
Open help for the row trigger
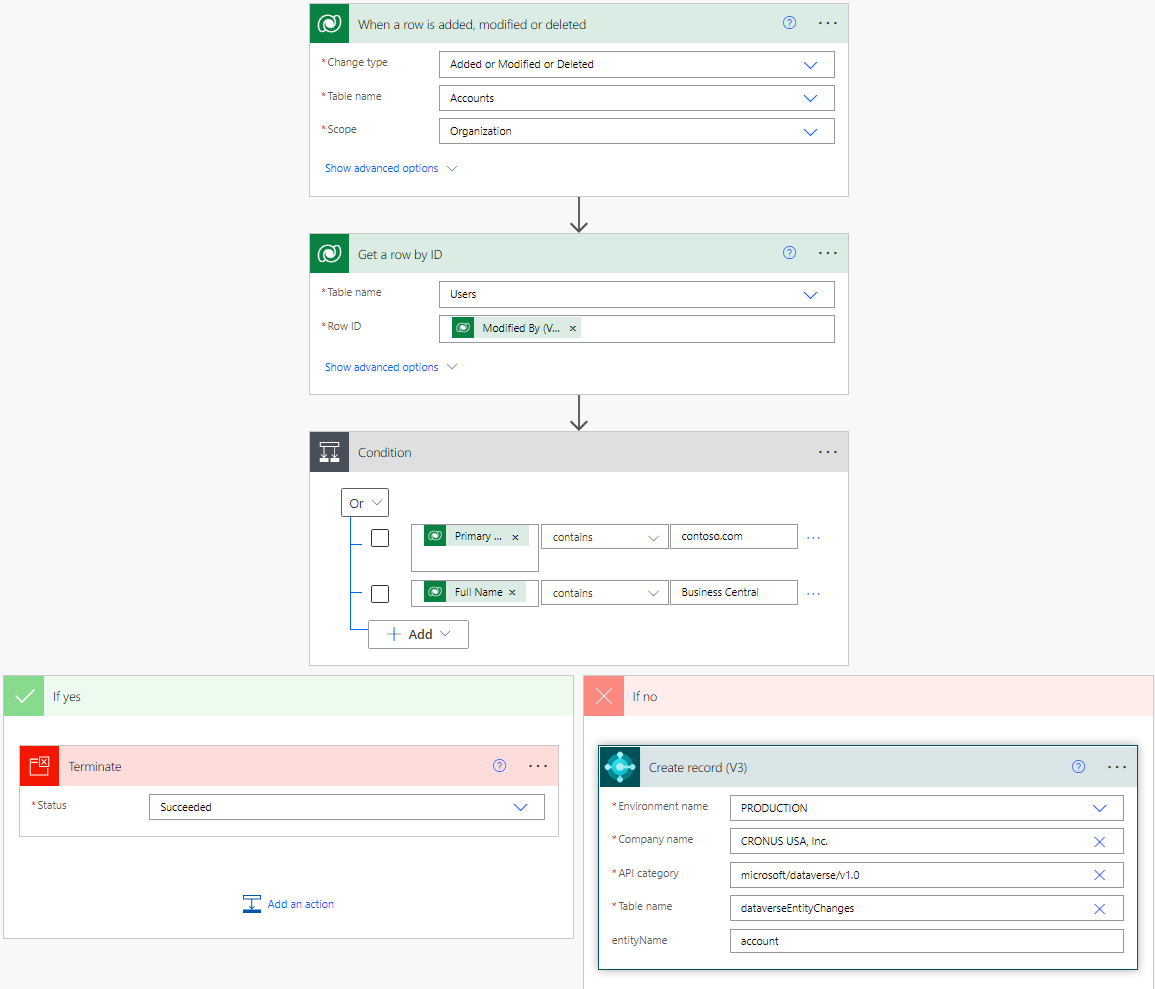pyautogui.click(x=789, y=23)
